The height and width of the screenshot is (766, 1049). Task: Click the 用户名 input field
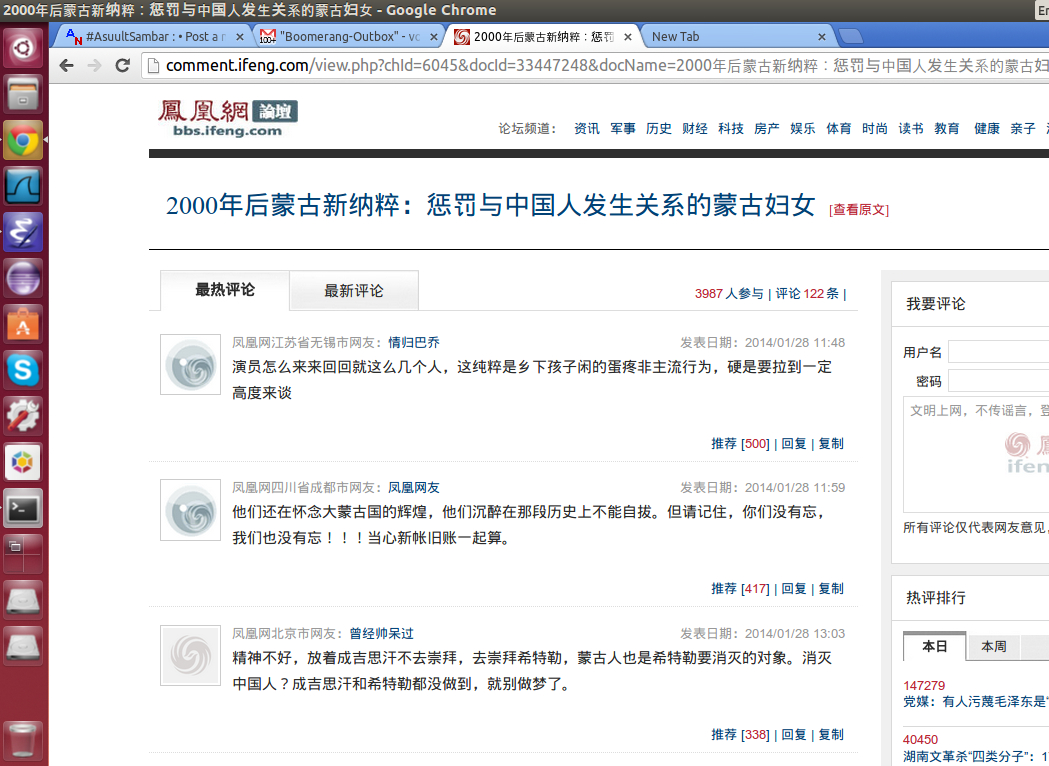tap(998, 352)
